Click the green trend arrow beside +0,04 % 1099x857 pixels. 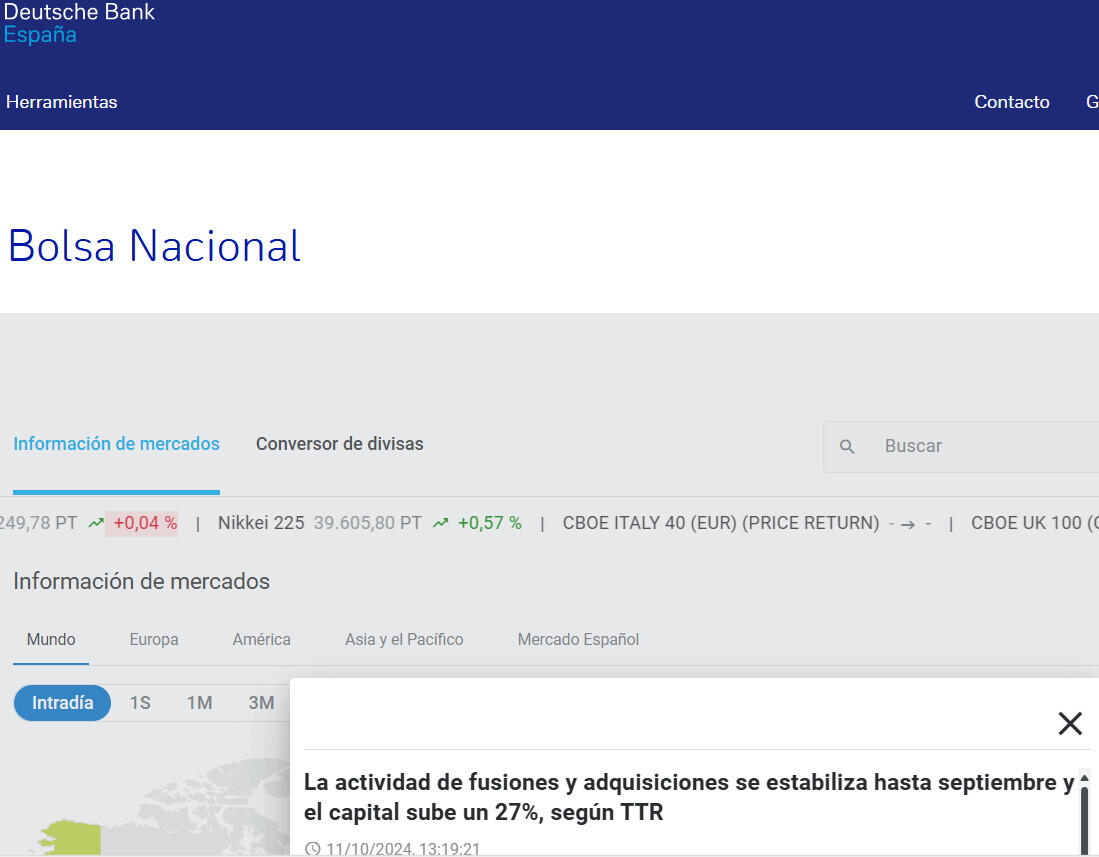point(96,523)
